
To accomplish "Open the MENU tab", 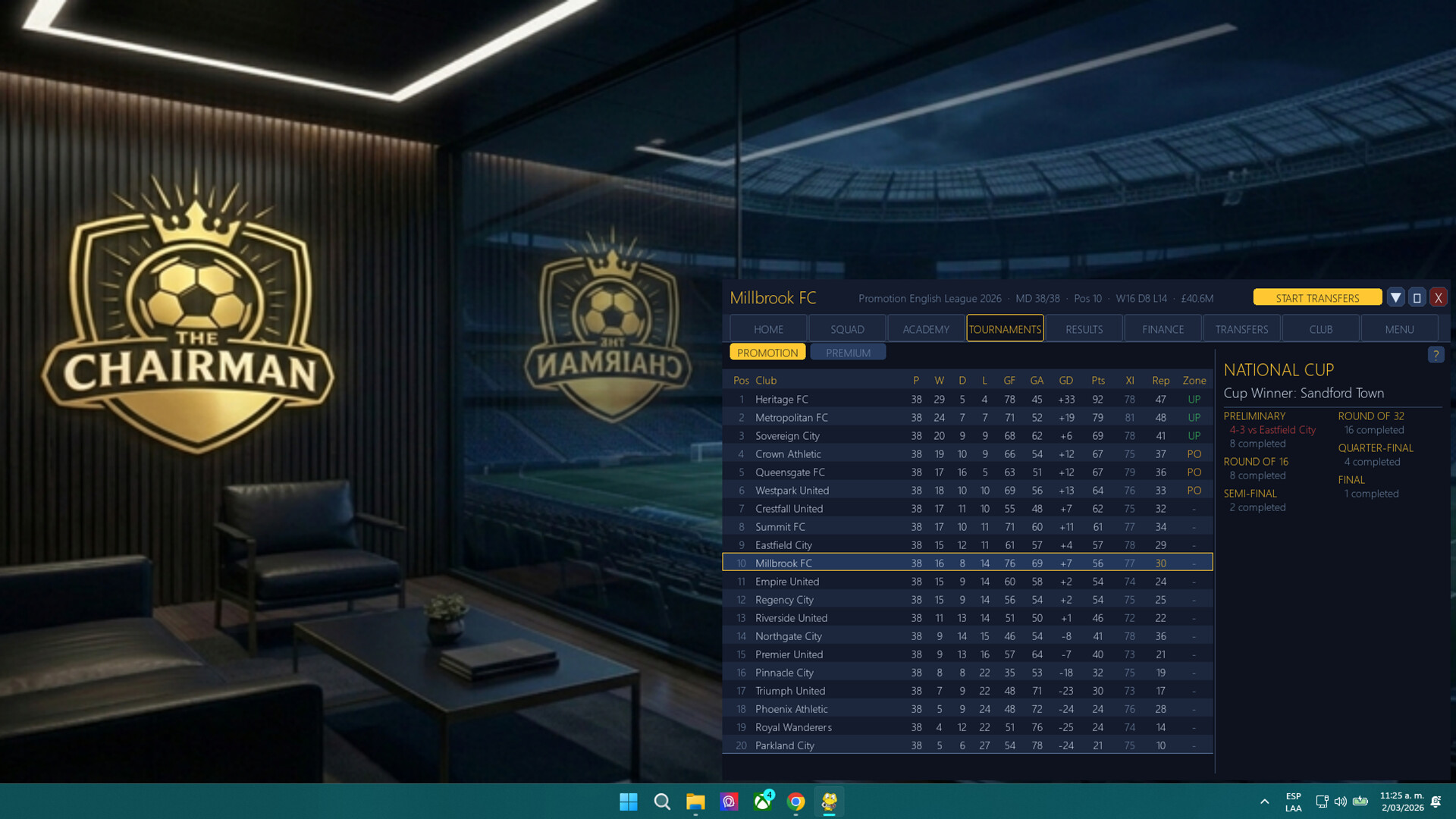I will point(1398,329).
